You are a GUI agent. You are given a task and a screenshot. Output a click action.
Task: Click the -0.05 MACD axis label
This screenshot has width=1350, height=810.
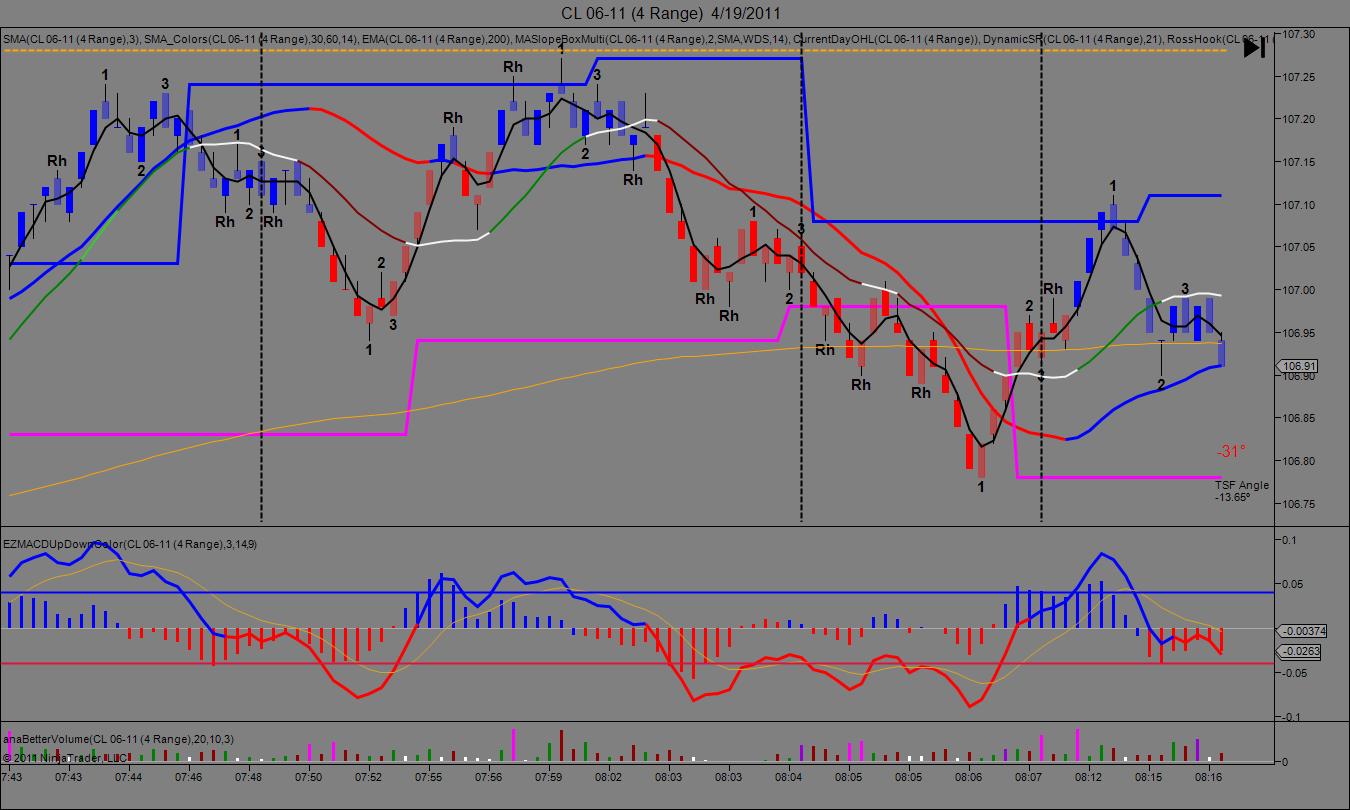coord(1296,673)
